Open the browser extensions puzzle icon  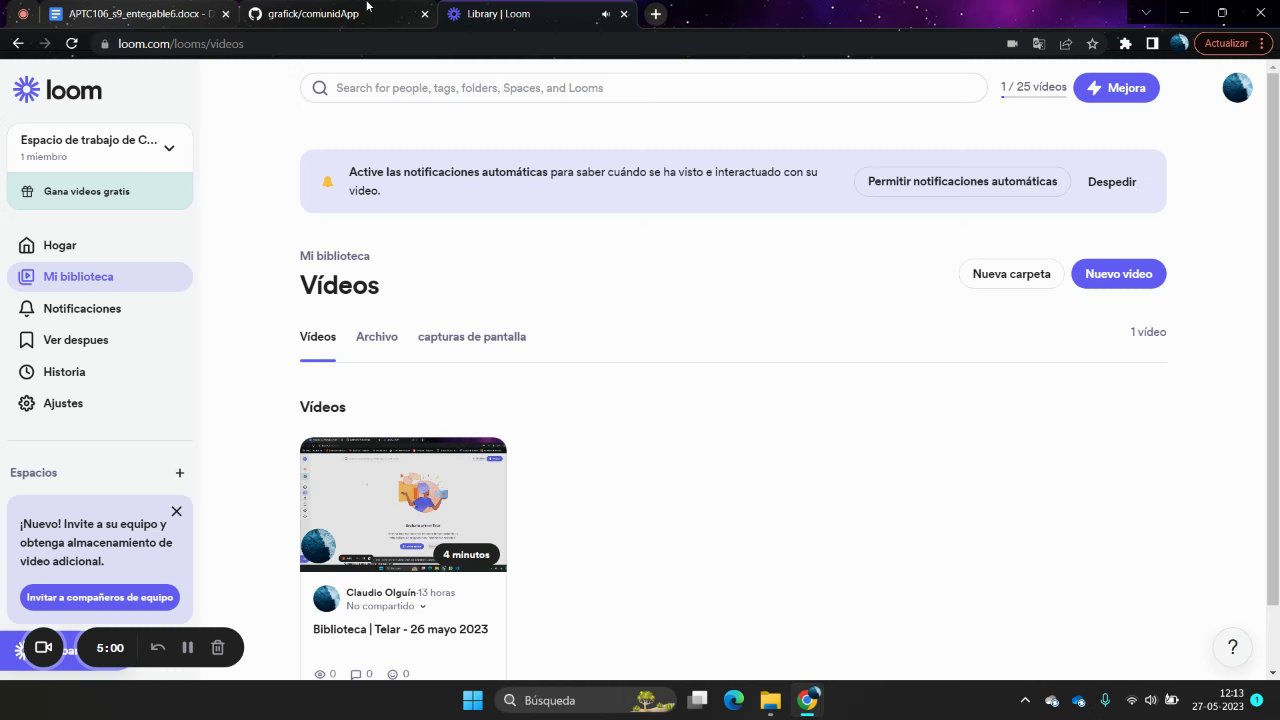click(x=1125, y=44)
